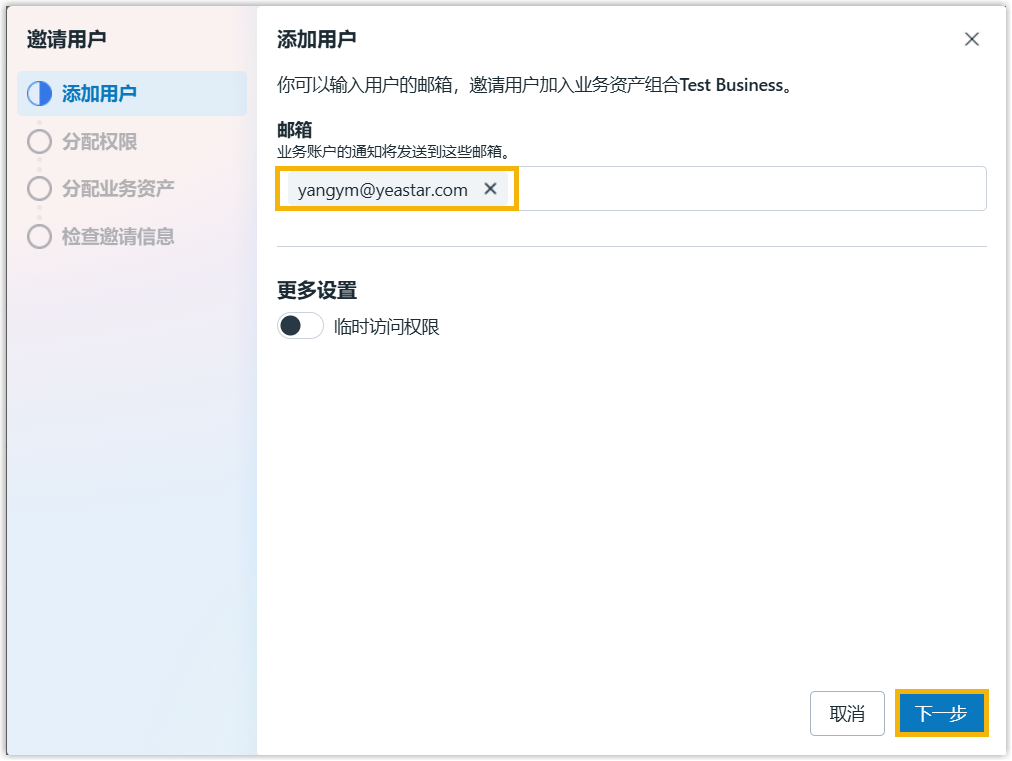Click the 添加用户 heading in the main panel
The image size is (1012, 761).
coord(317,40)
